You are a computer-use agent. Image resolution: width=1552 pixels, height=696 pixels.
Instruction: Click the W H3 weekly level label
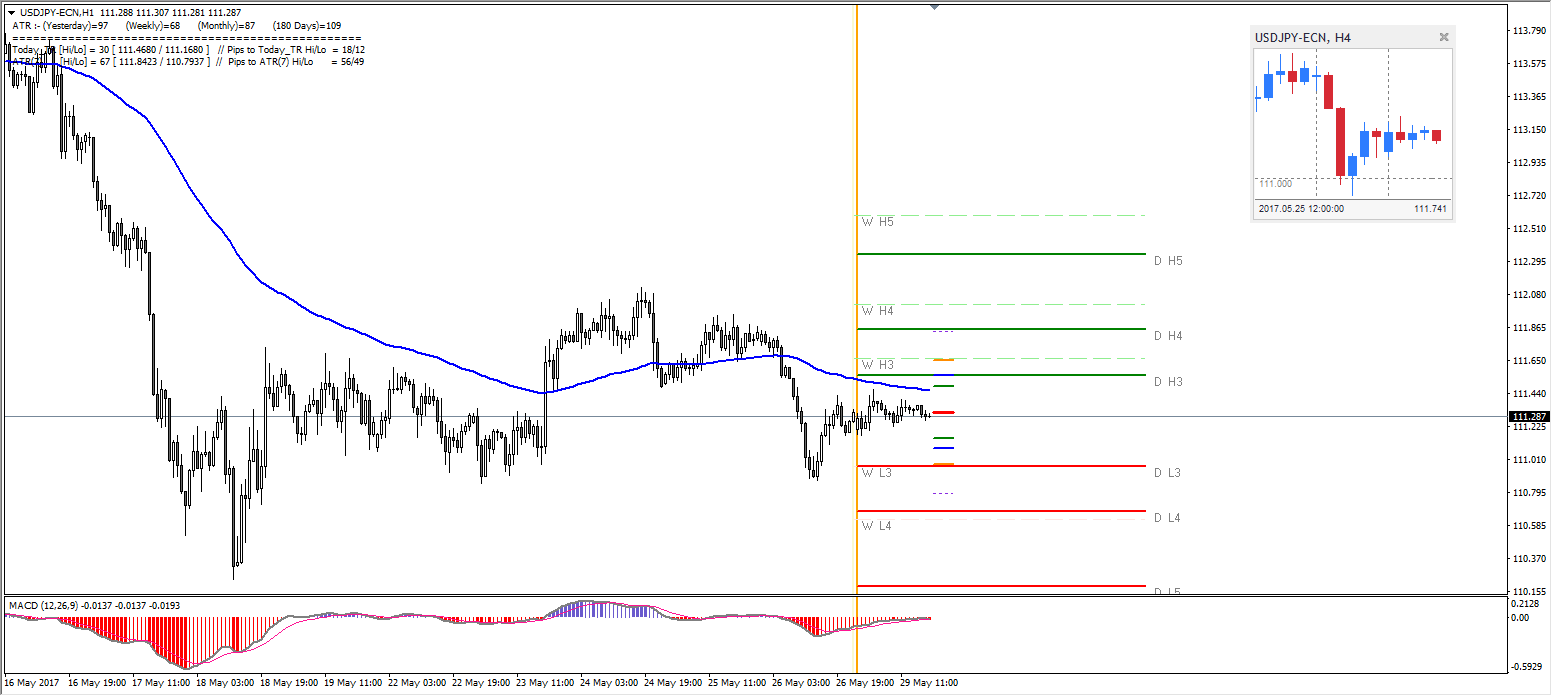click(x=878, y=364)
